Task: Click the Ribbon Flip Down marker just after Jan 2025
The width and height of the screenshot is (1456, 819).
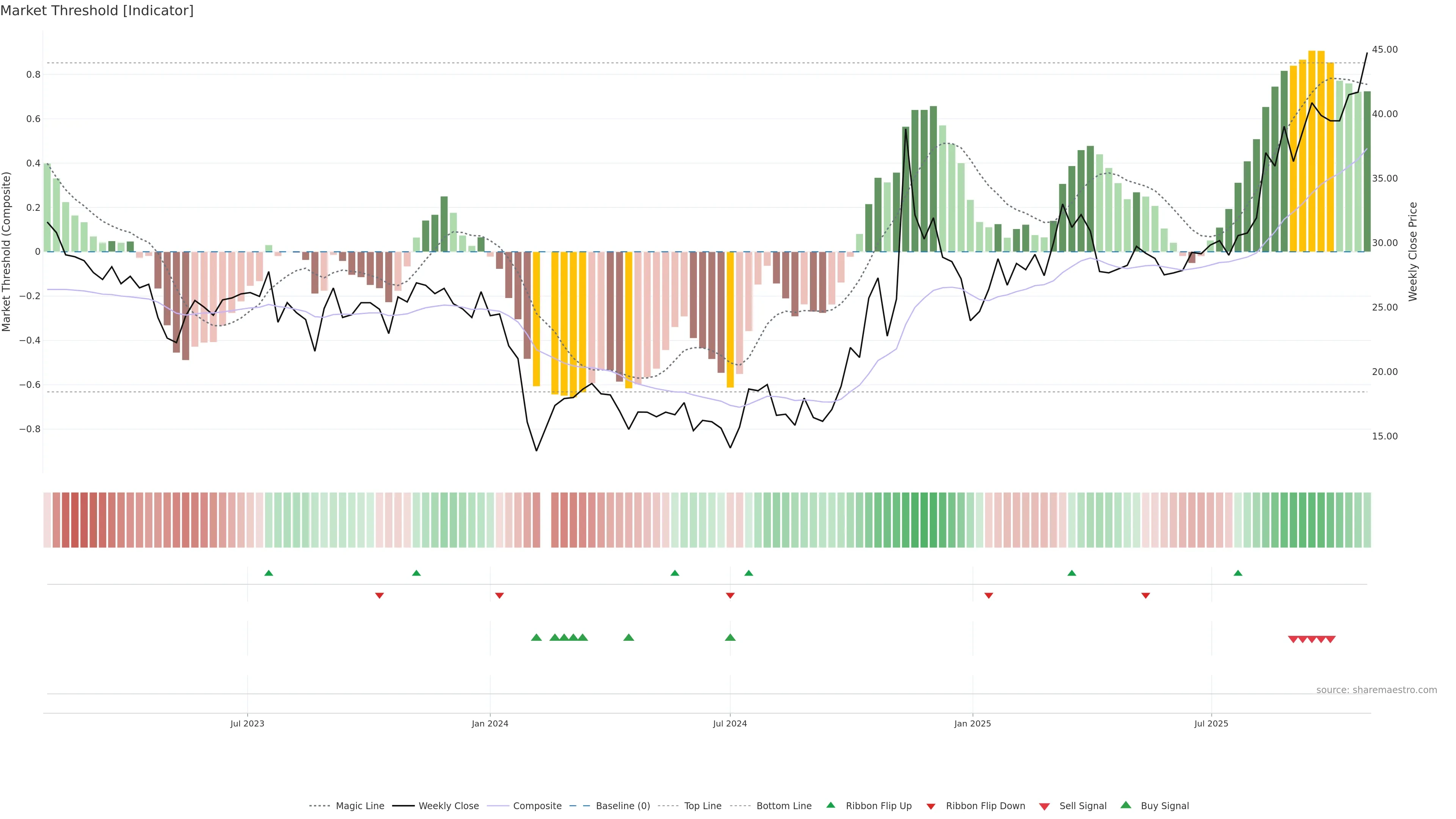Action: click(x=988, y=595)
